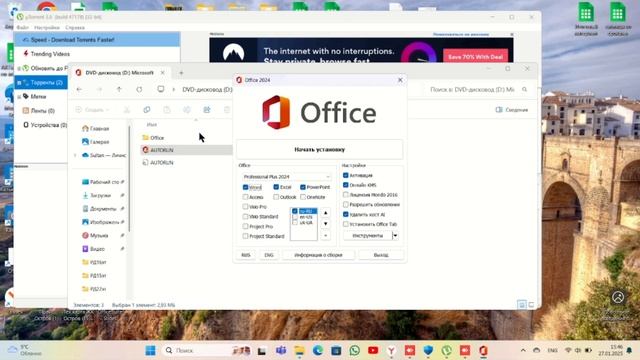Viewport: 640px width, 360px height.
Task: Enable Разрешить обновления checkbox
Action: 346,204
